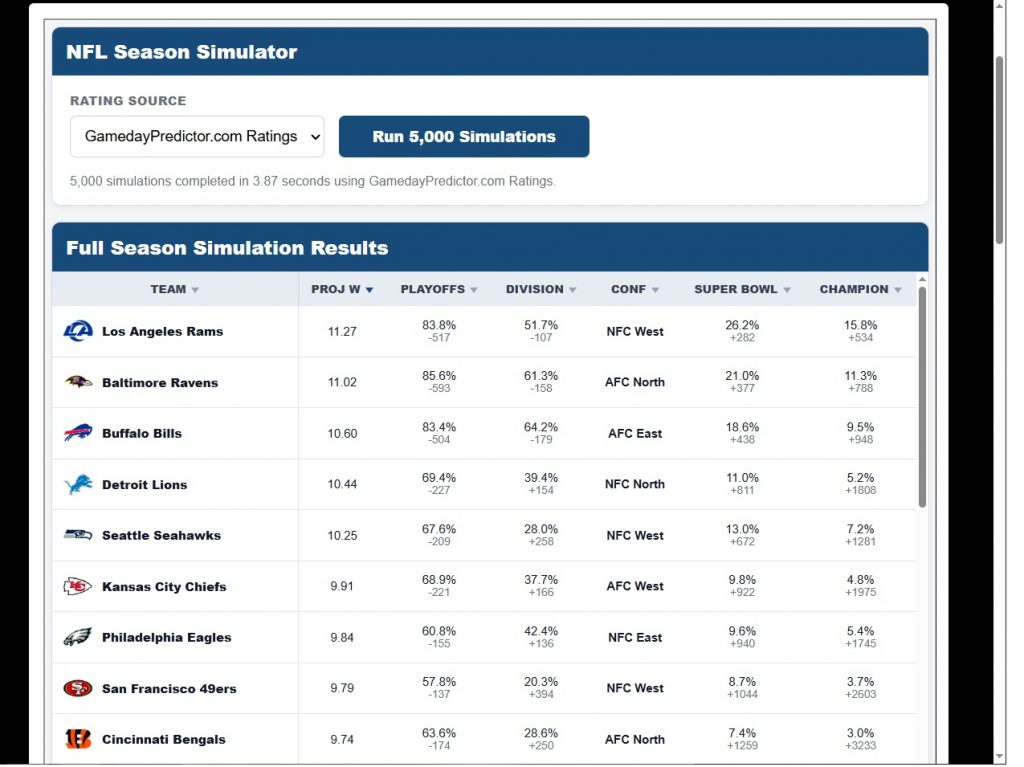The height and width of the screenshot is (767, 1024).
Task: Click the Kansas City Chiefs logo
Action: tap(78, 586)
